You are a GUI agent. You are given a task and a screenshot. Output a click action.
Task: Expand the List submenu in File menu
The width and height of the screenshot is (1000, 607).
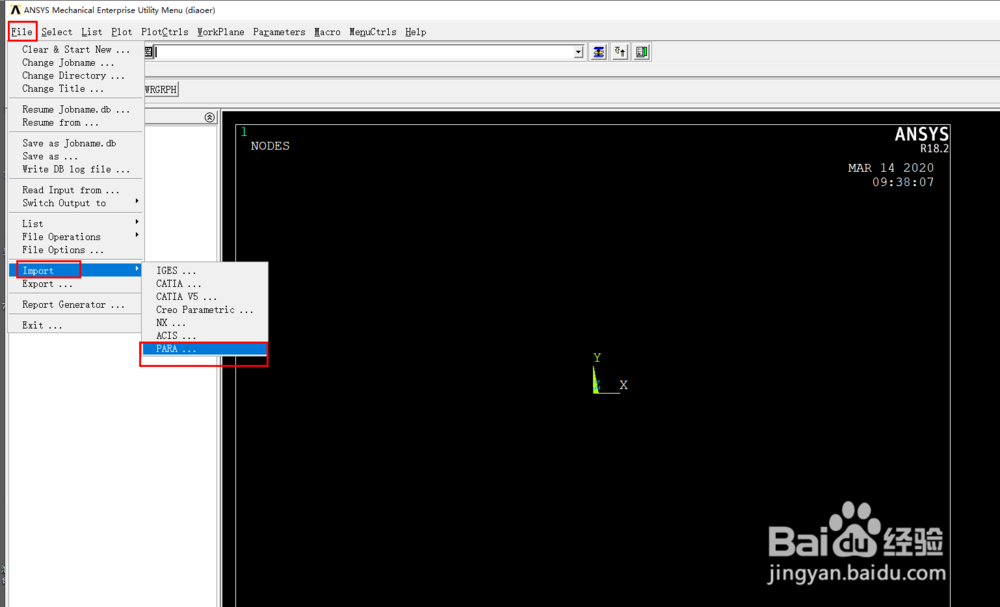(76, 223)
